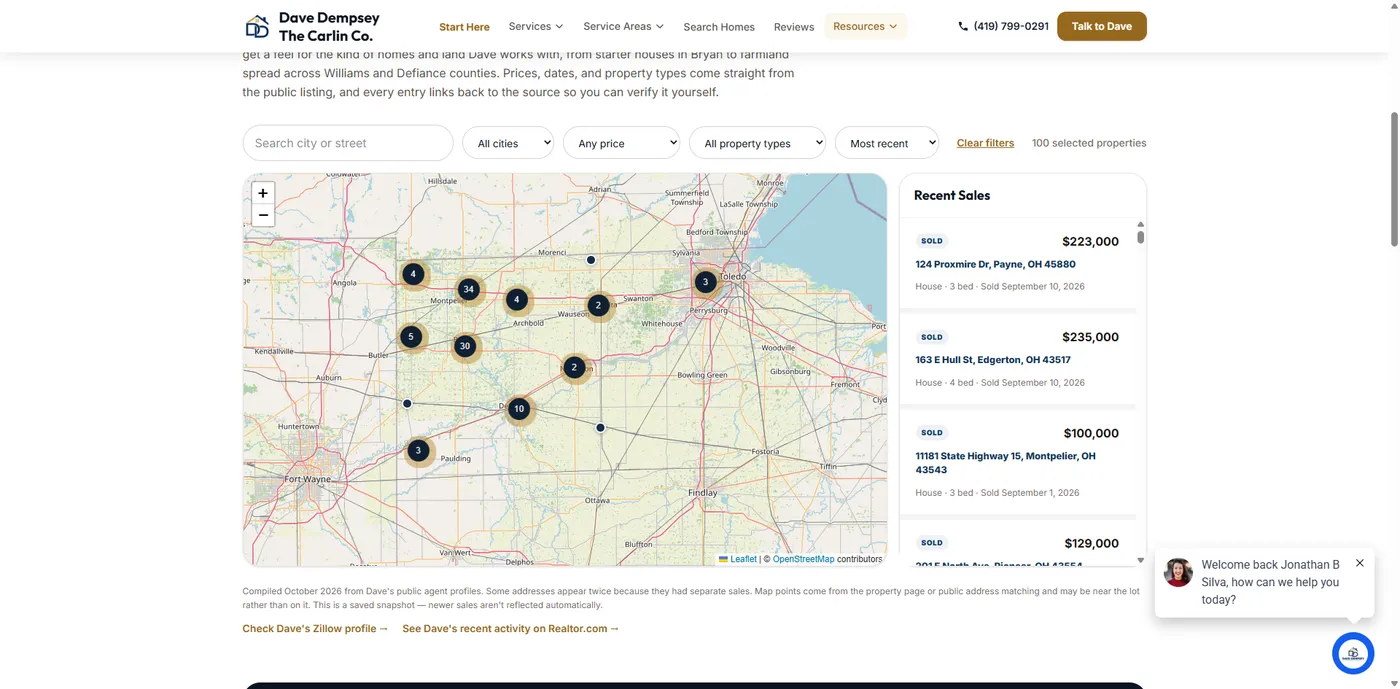Screen dimensions: 1400x689
Task: Select the single map point near Morenci
Action: click(591, 260)
